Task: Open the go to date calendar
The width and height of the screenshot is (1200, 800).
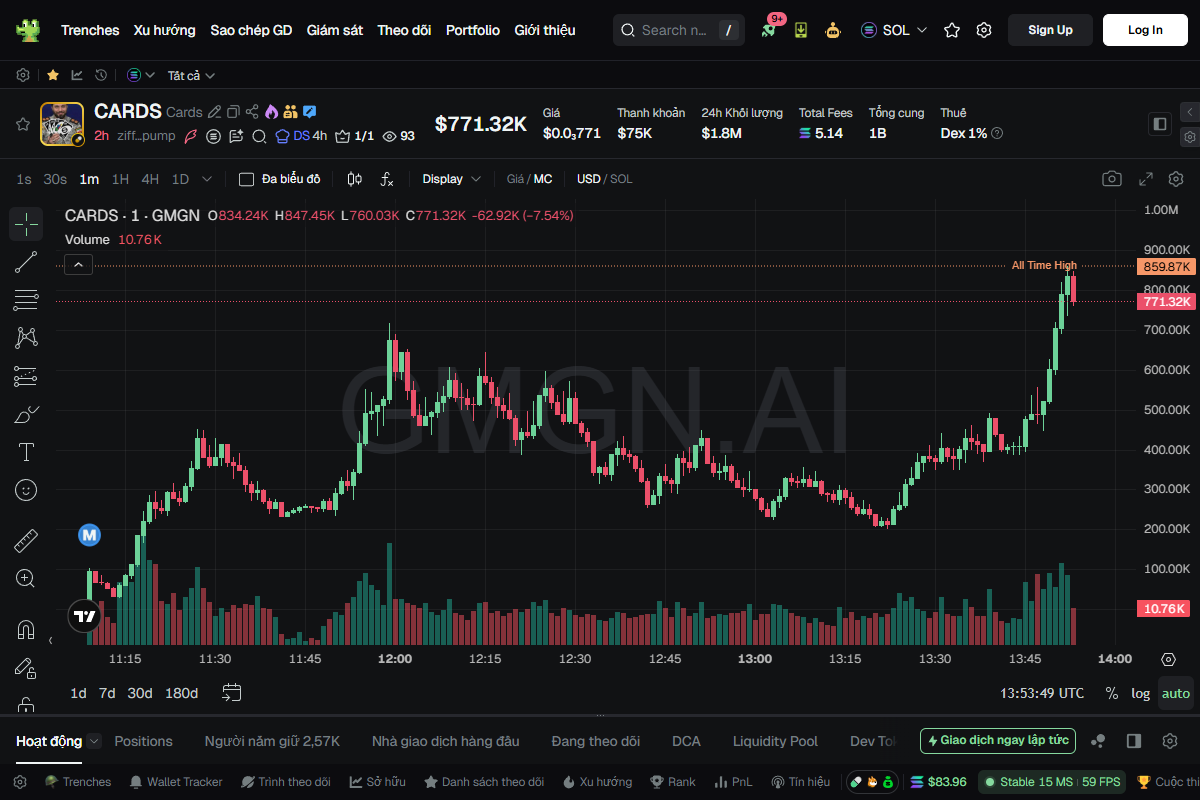Action: click(232, 693)
